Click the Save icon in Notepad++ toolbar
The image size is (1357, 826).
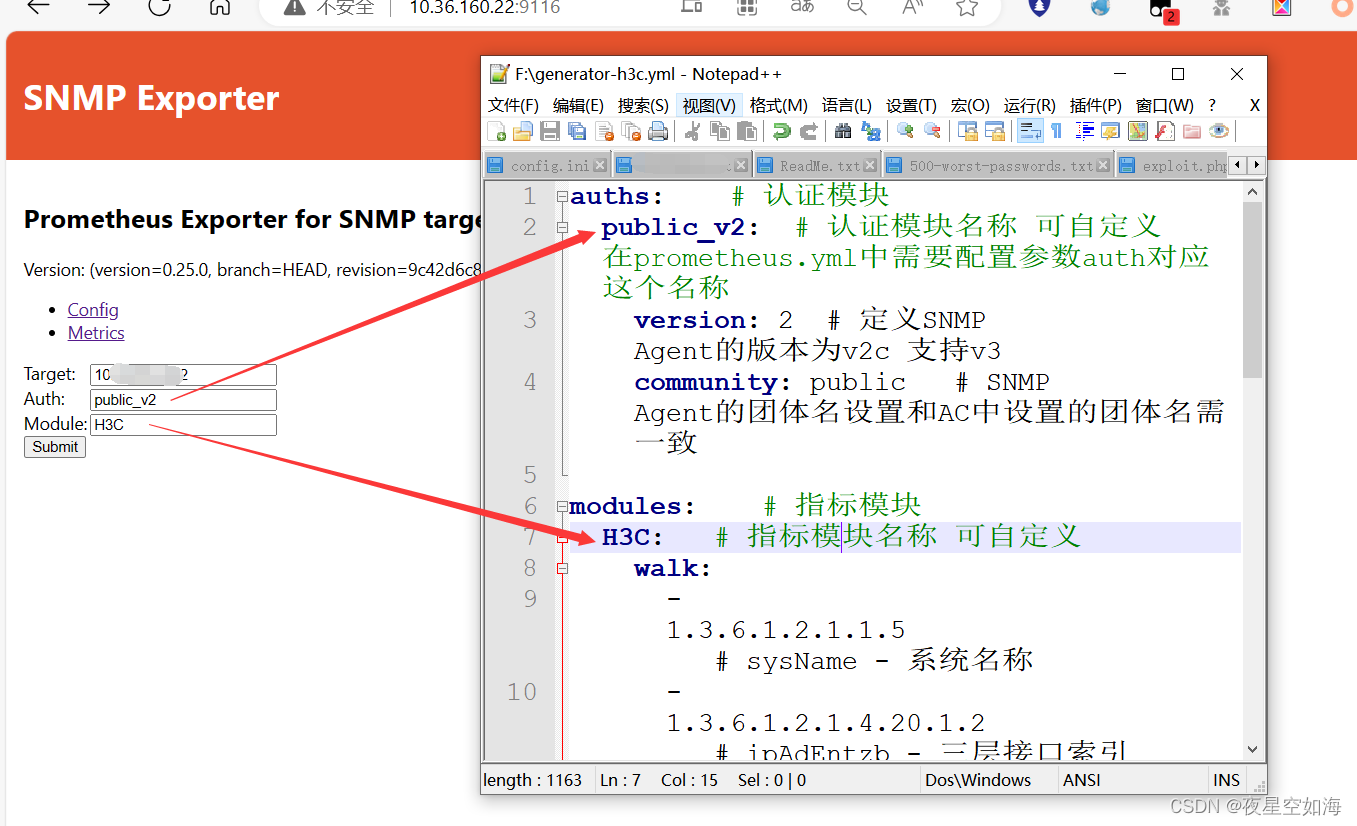tap(550, 131)
